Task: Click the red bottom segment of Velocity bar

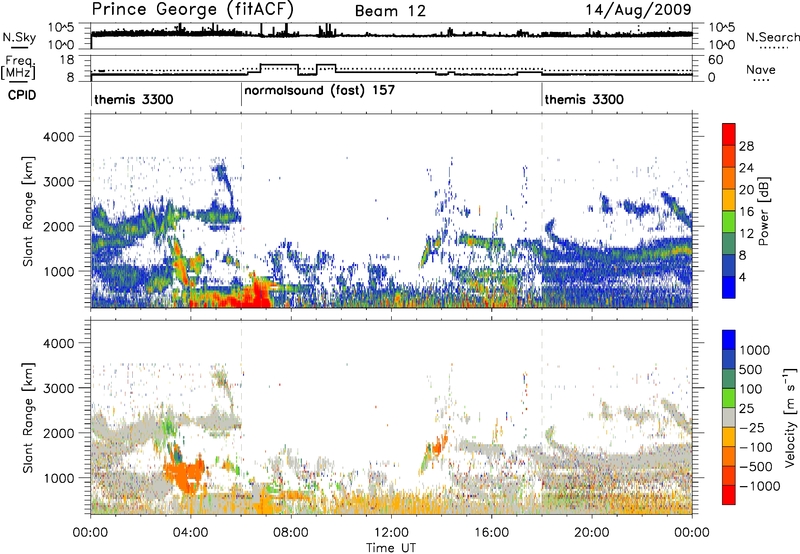Action: [729, 495]
